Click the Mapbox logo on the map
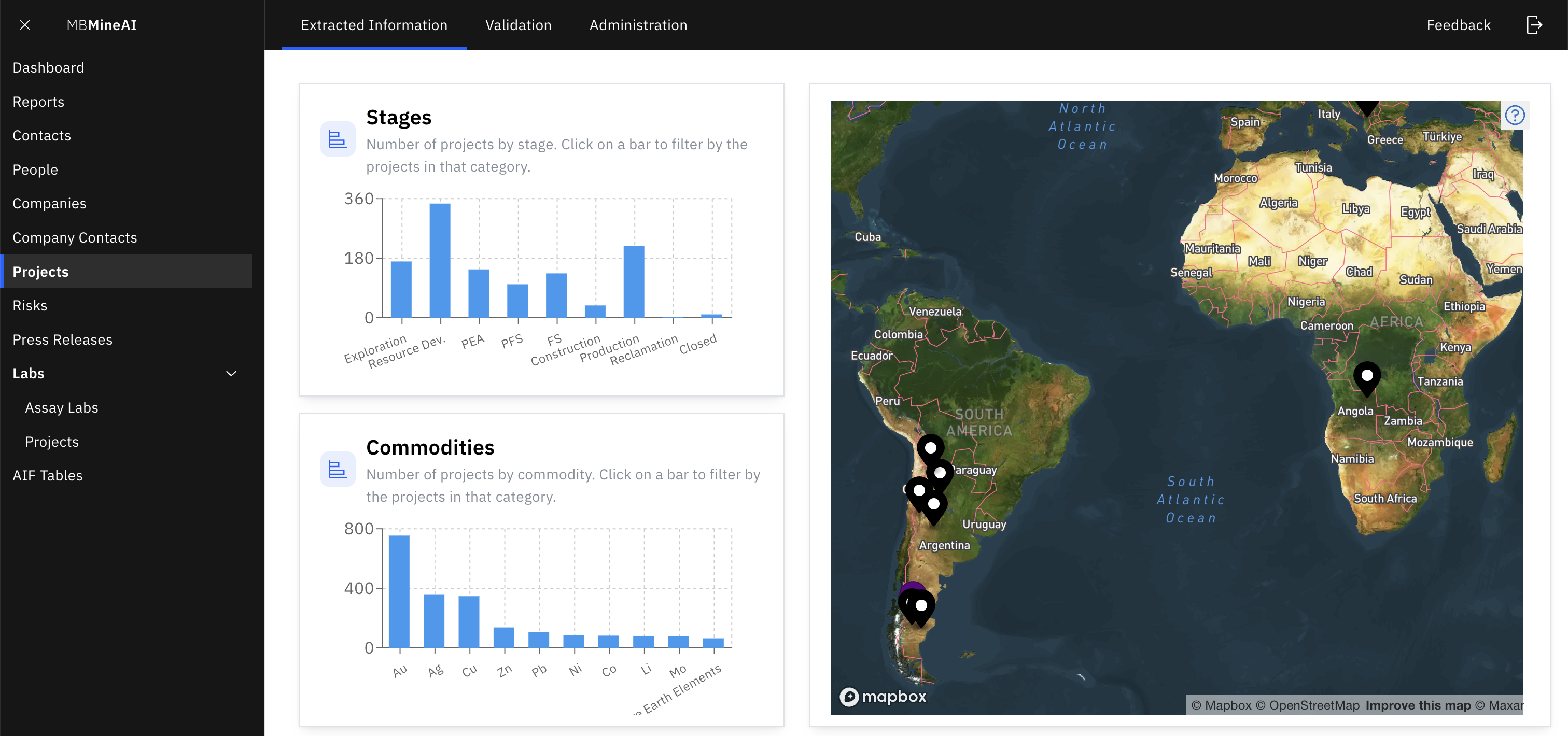The image size is (1568, 736). coord(883,697)
